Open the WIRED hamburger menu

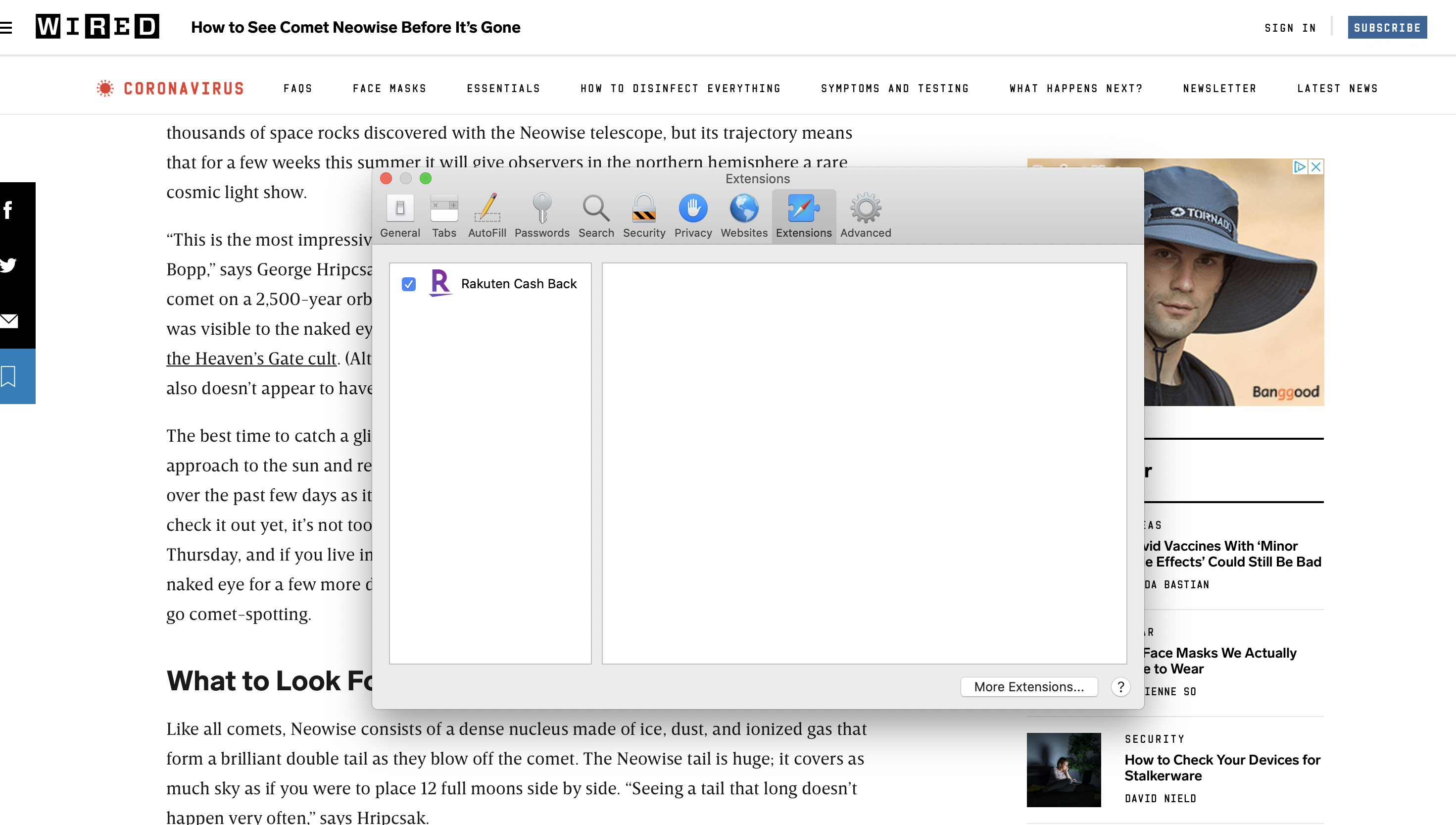point(6,27)
